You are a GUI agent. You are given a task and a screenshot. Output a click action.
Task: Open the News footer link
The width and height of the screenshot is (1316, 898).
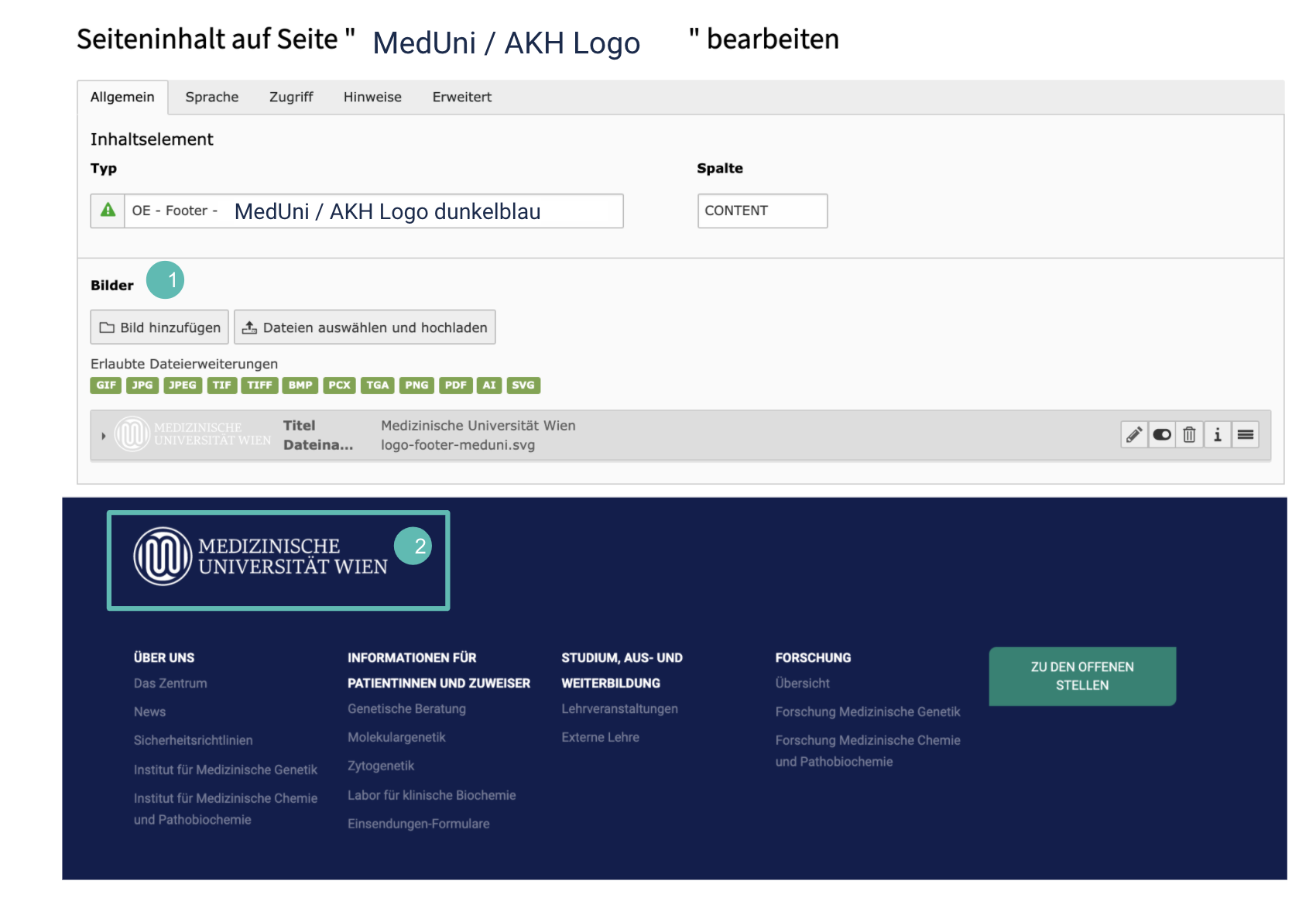149,712
